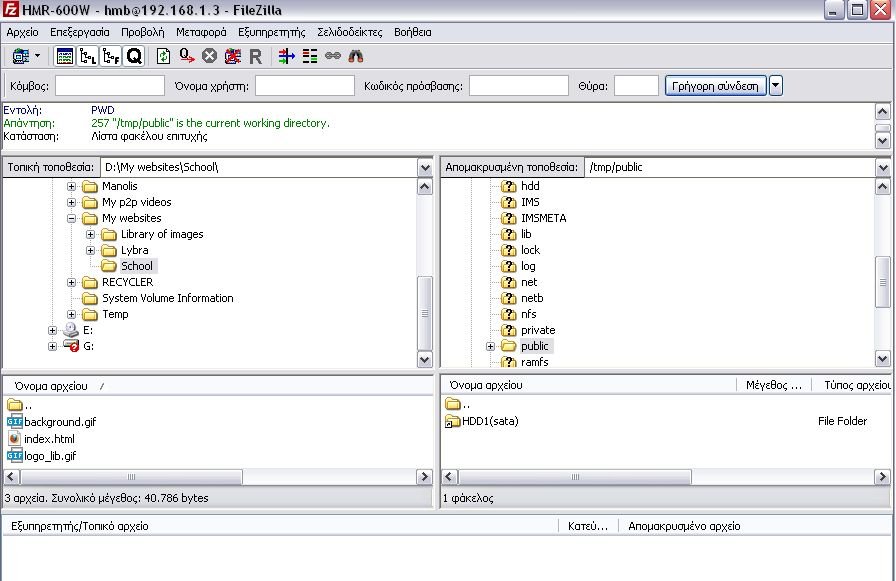Click the binoculars file search icon

tap(355, 56)
